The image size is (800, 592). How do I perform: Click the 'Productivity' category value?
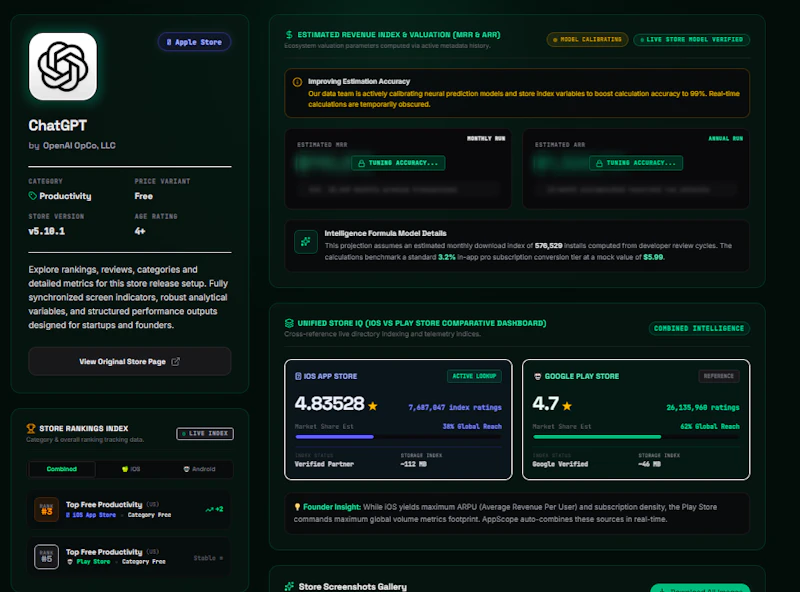pyautogui.click(x=65, y=196)
